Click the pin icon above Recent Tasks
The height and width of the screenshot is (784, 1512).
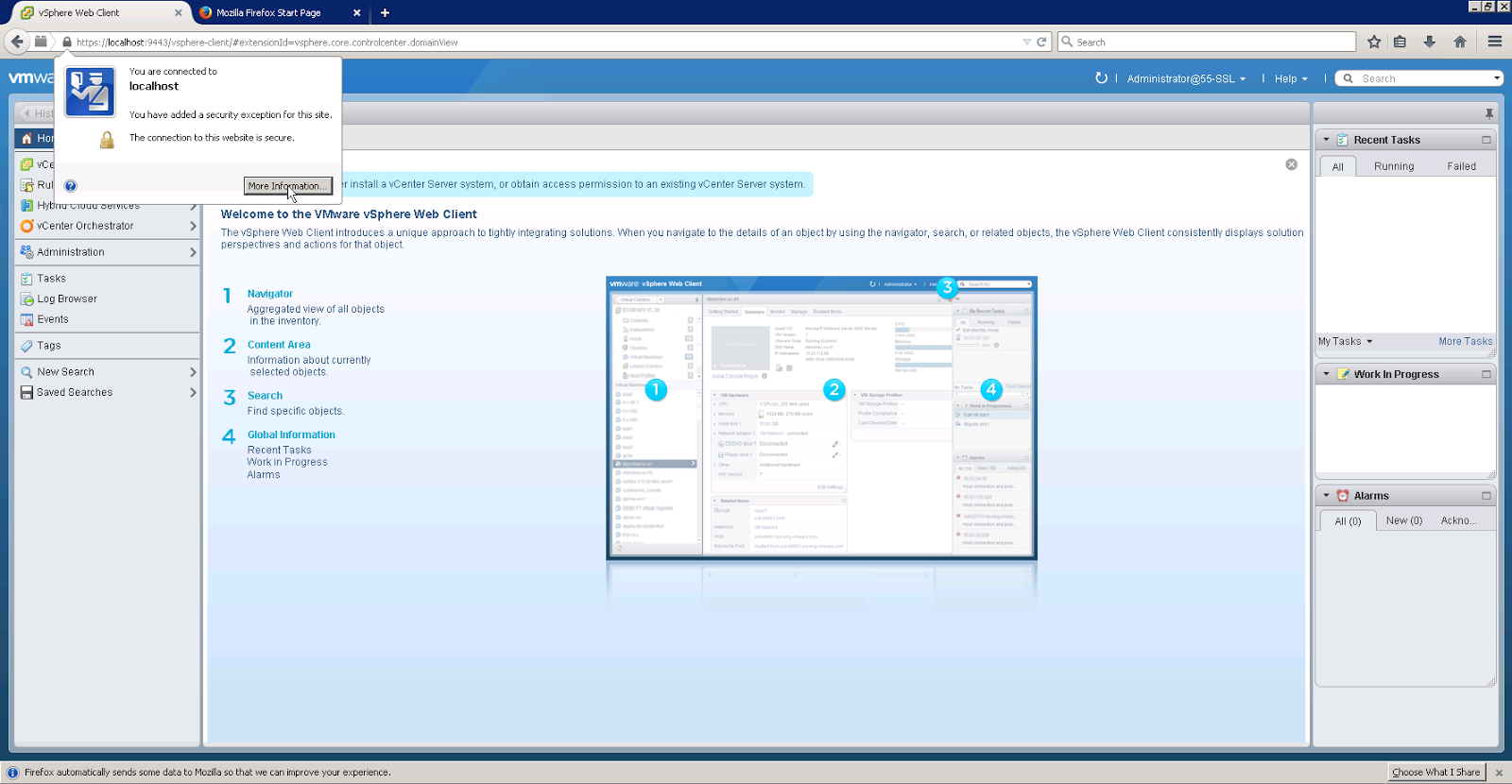tap(1489, 113)
